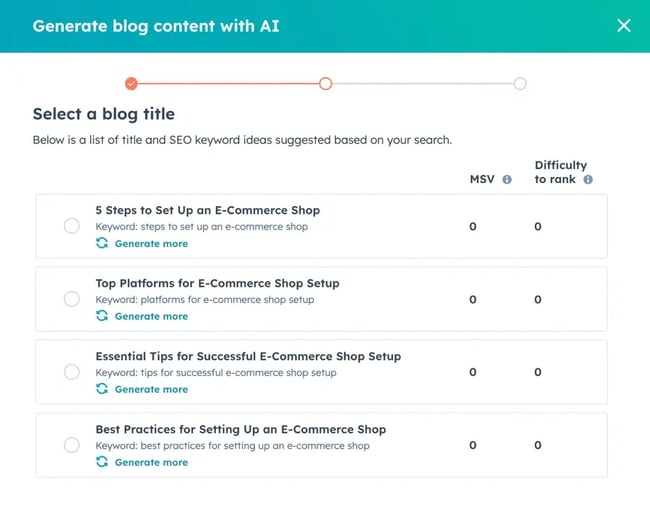Pick "Best Practices for Setting Up" radio button

point(72,445)
